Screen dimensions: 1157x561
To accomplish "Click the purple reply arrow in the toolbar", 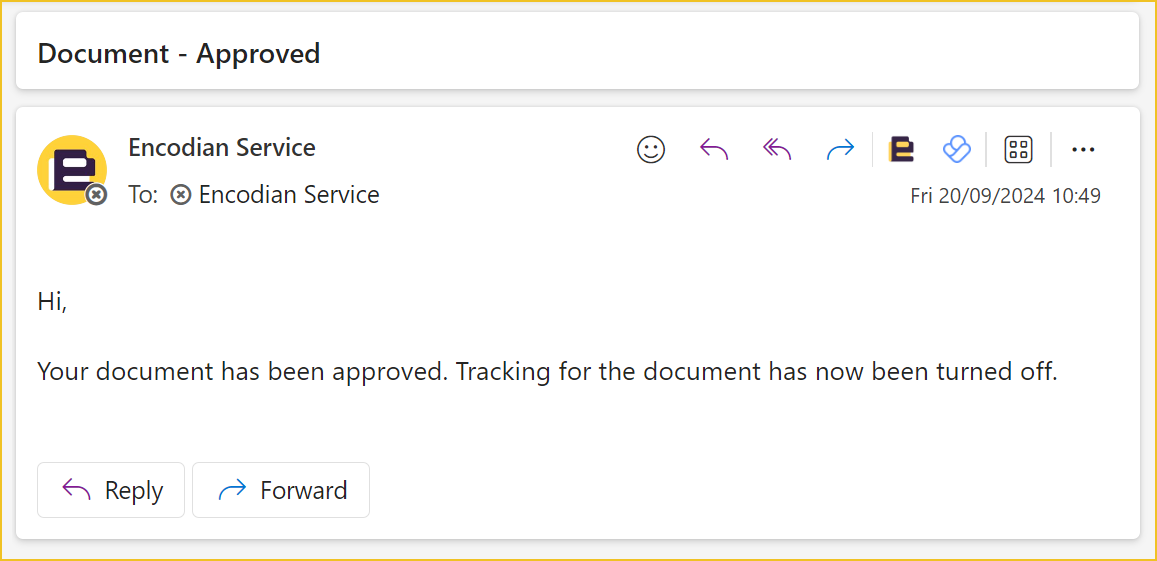I will click(x=714, y=150).
